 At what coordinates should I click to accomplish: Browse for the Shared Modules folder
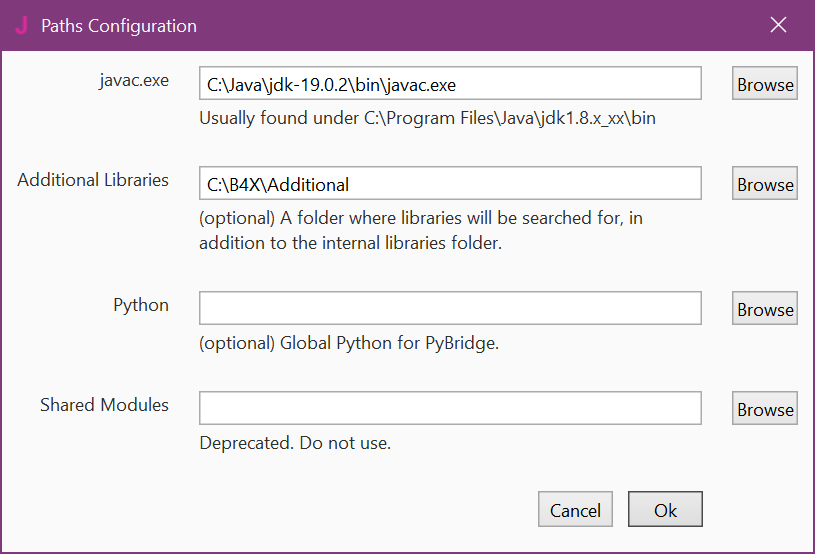[x=765, y=409]
